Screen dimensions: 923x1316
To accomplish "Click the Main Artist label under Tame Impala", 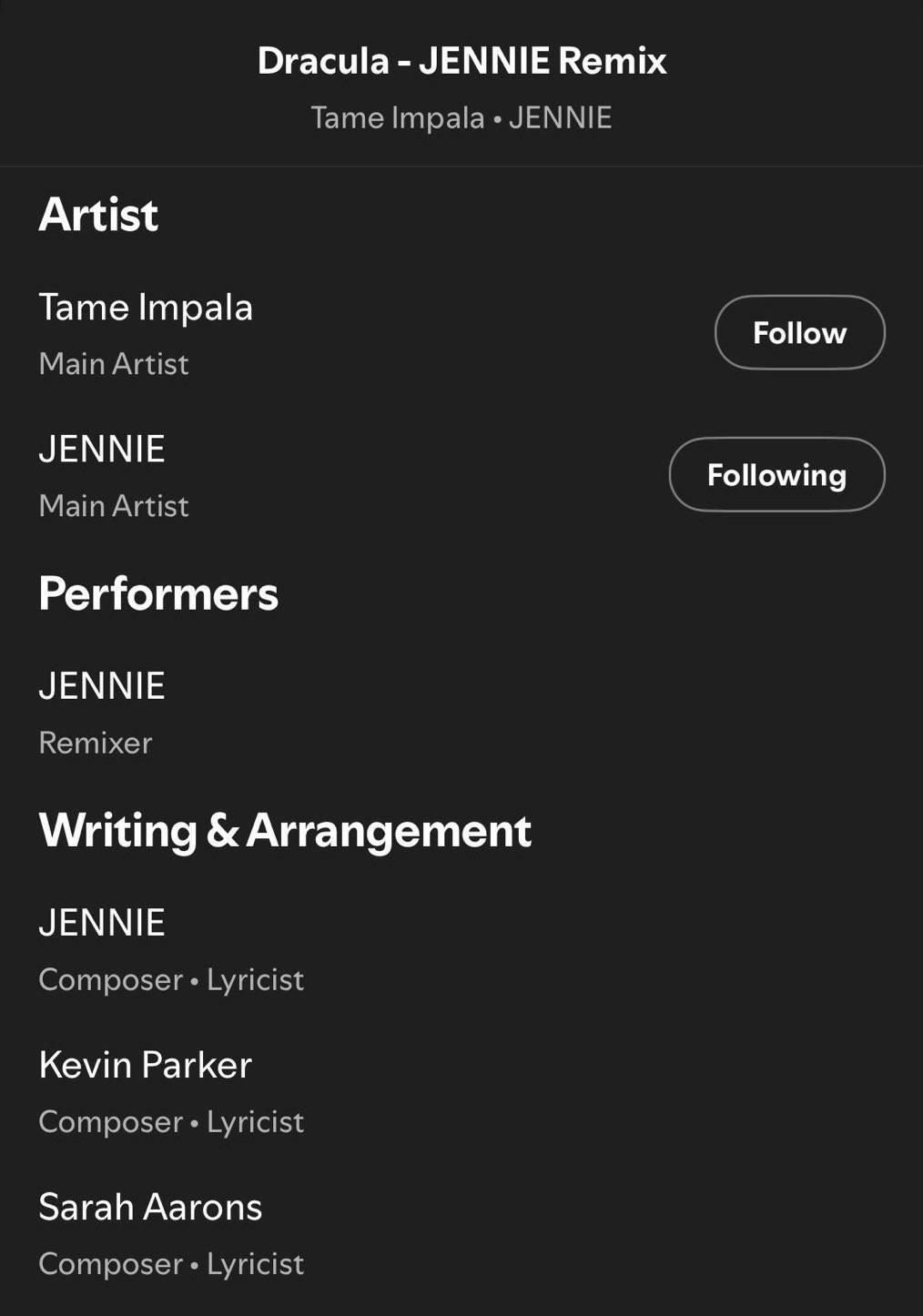I will [114, 364].
